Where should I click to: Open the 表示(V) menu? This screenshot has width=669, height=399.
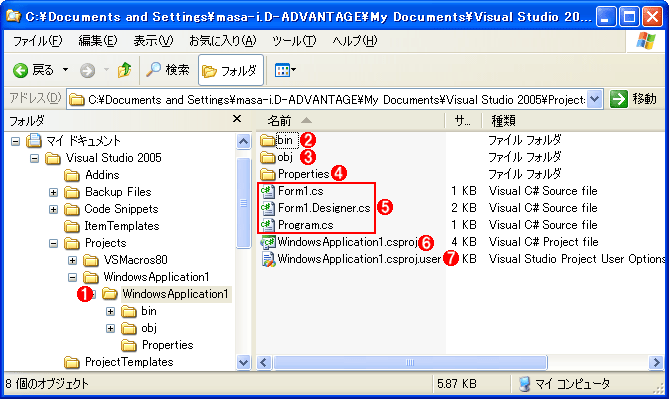point(153,41)
